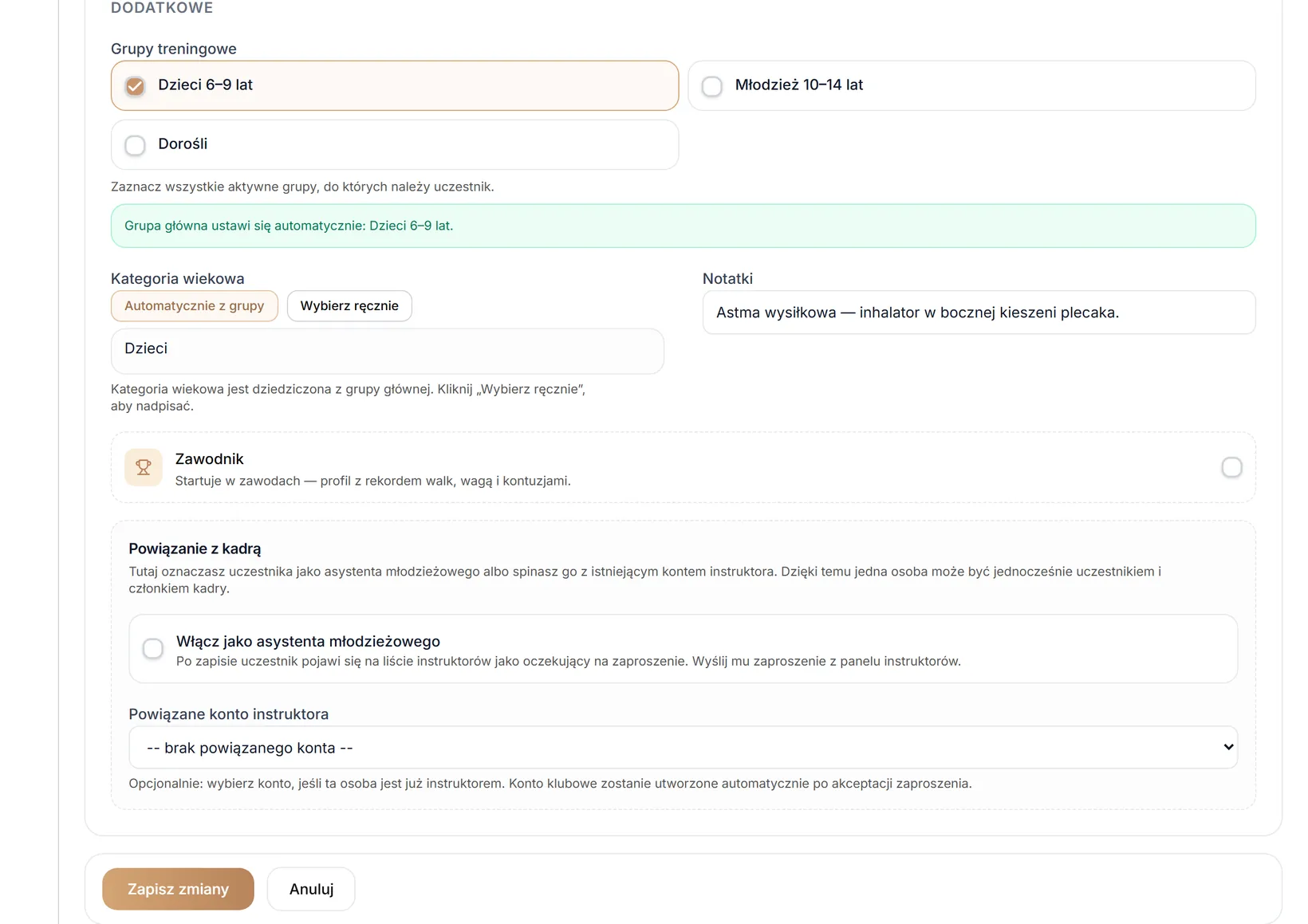Switch to Wybierz ręcznie mode

click(349, 306)
